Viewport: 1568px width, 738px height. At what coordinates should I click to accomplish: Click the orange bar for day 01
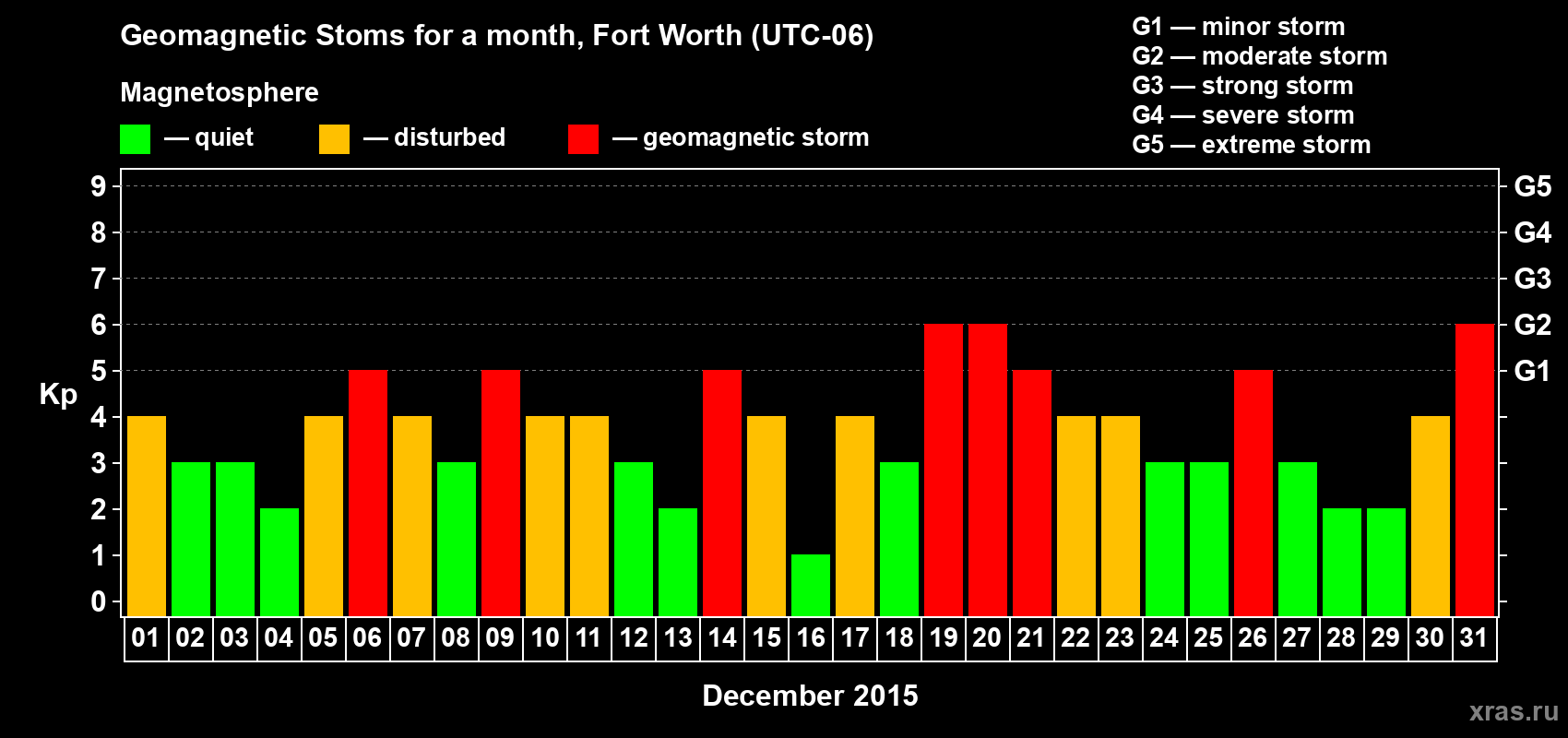click(147, 516)
